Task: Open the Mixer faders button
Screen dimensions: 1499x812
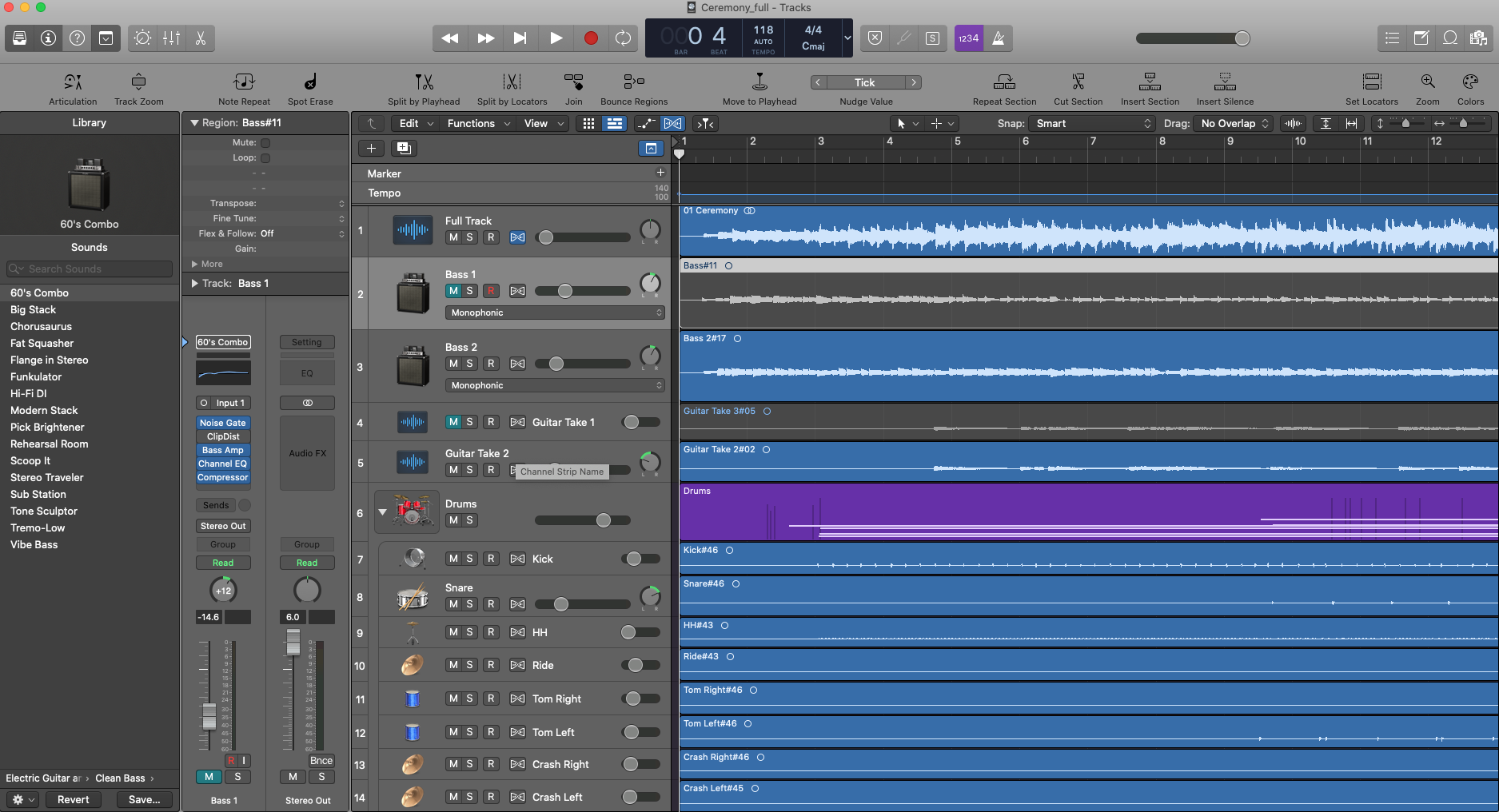Action: [171, 38]
